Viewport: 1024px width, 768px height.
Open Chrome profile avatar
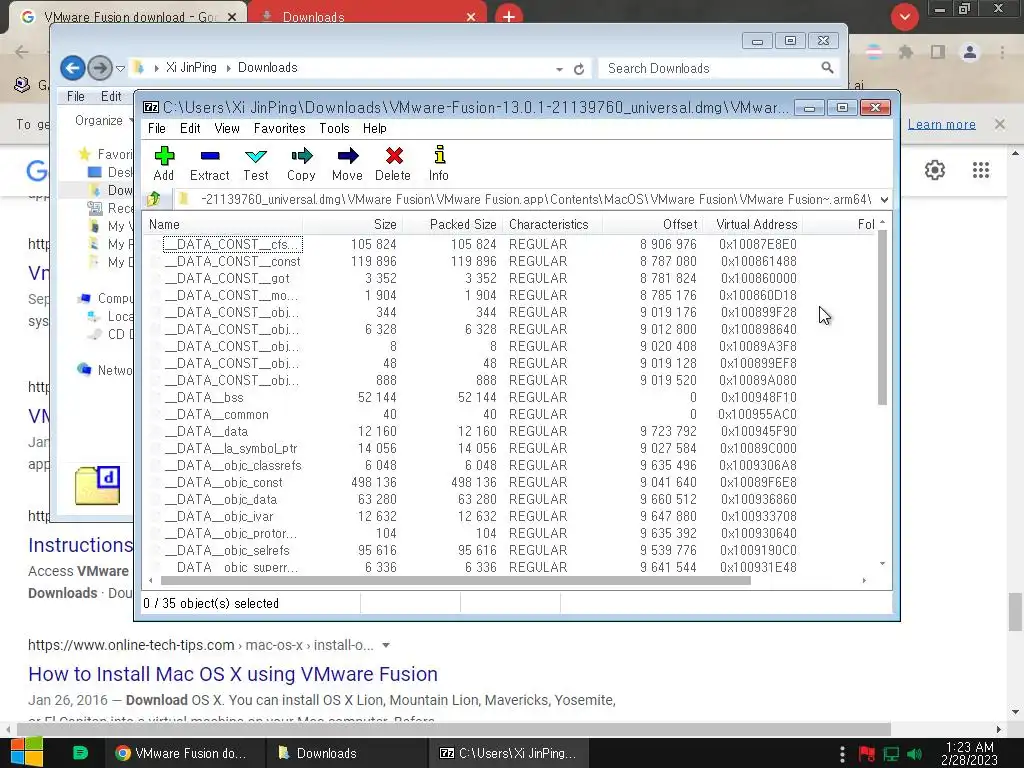[970, 52]
